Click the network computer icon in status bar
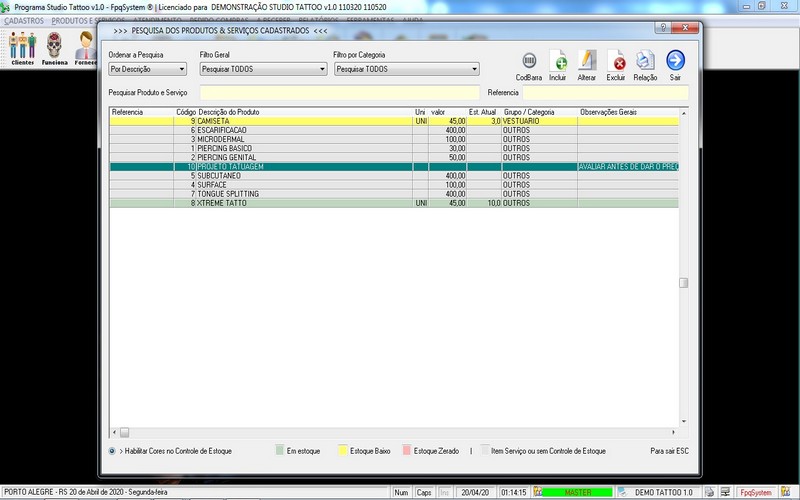The image size is (800, 500). click(725, 492)
